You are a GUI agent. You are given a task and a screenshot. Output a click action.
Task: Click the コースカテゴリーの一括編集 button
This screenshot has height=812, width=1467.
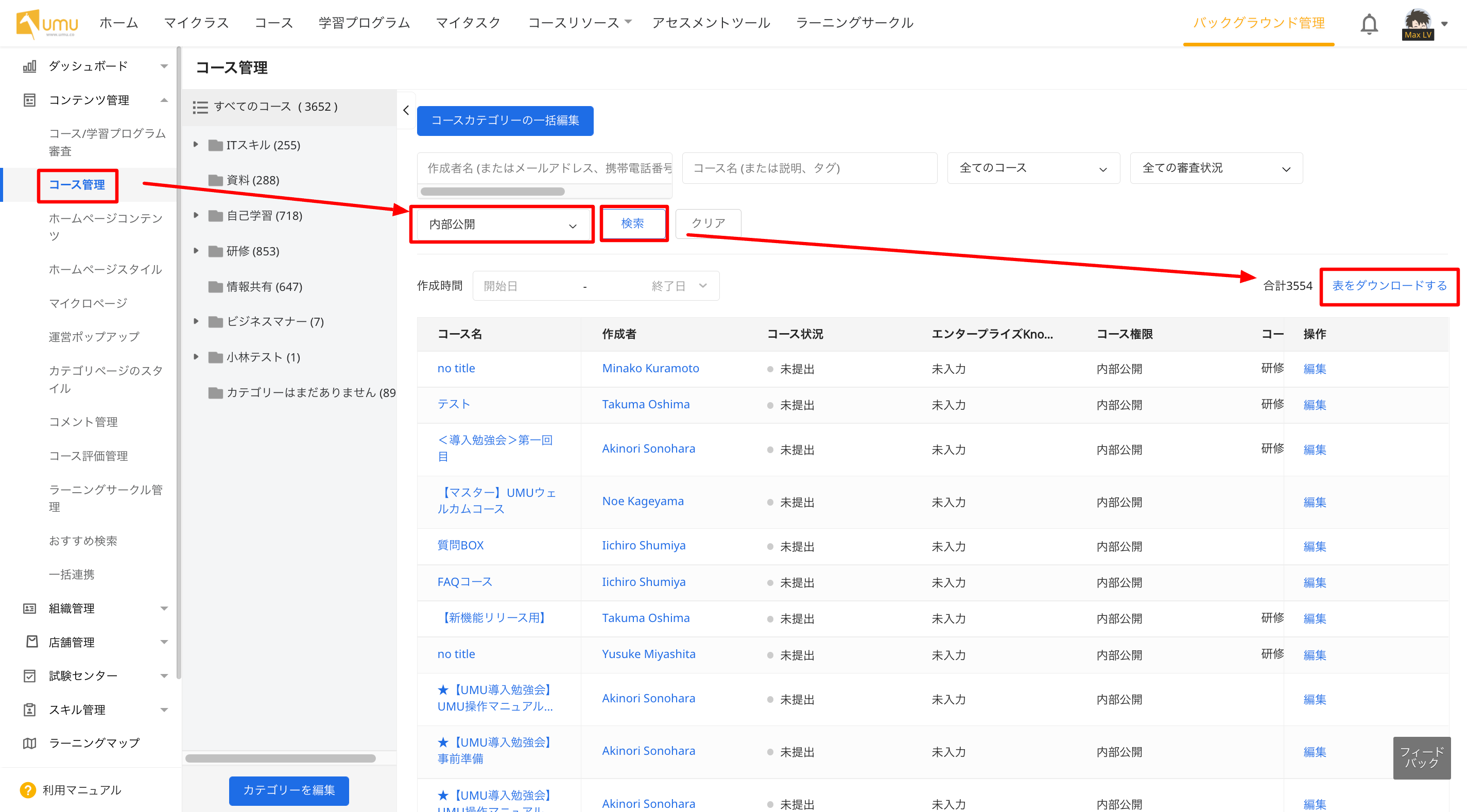click(505, 120)
